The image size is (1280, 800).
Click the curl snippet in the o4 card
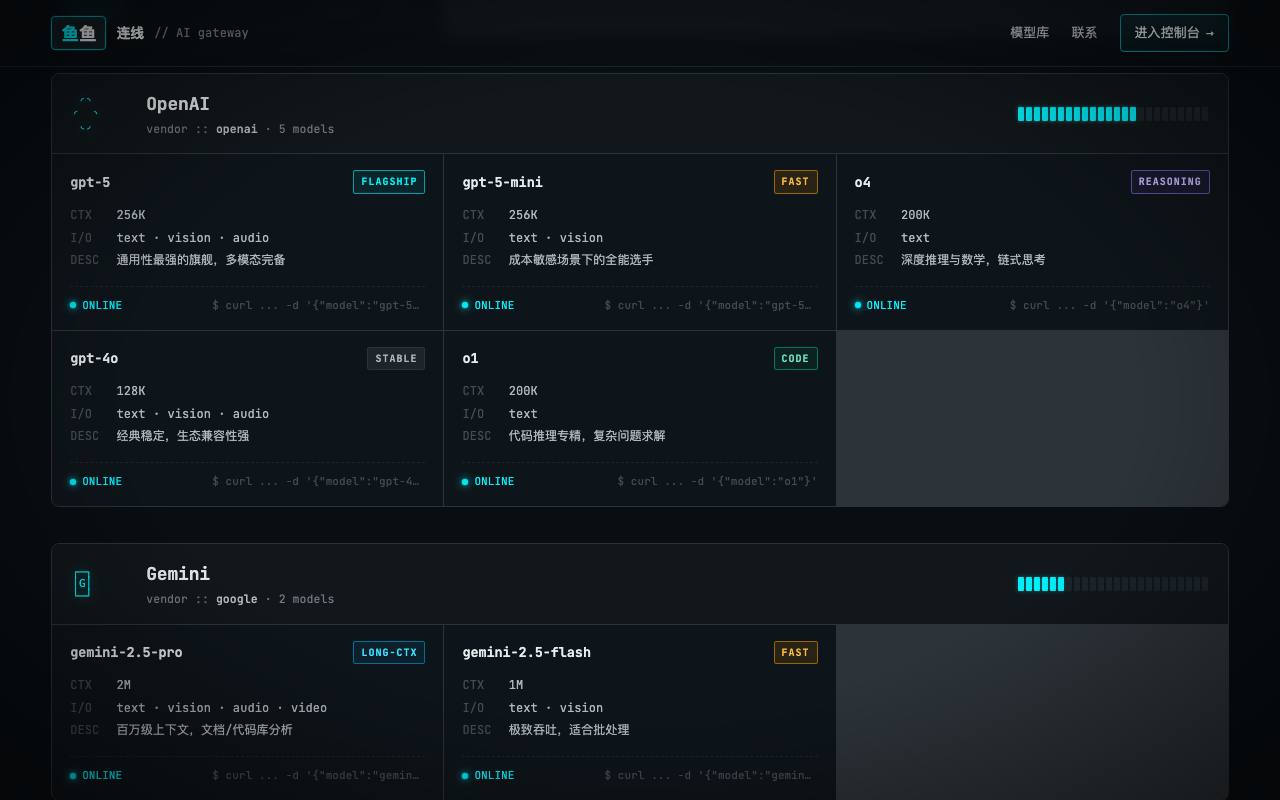(1109, 305)
